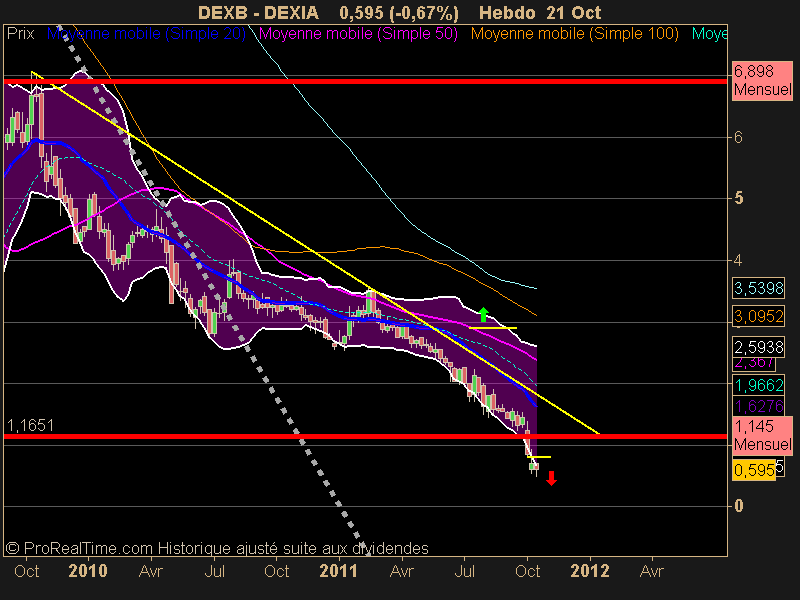Click the yellow 0,595 current price tag
This screenshot has width=800, height=600.
[754, 469]
